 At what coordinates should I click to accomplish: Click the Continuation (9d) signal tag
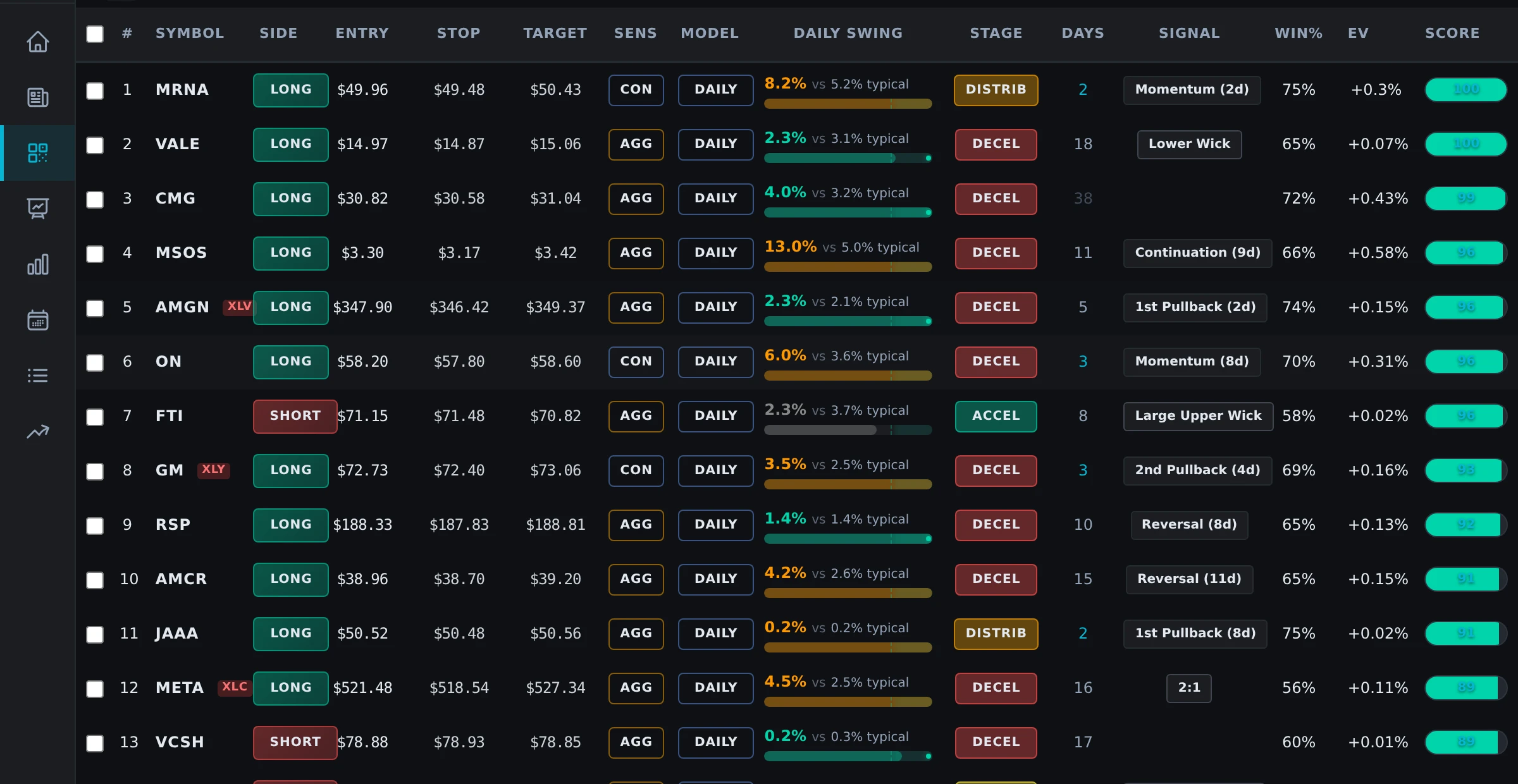[1198, 253]
